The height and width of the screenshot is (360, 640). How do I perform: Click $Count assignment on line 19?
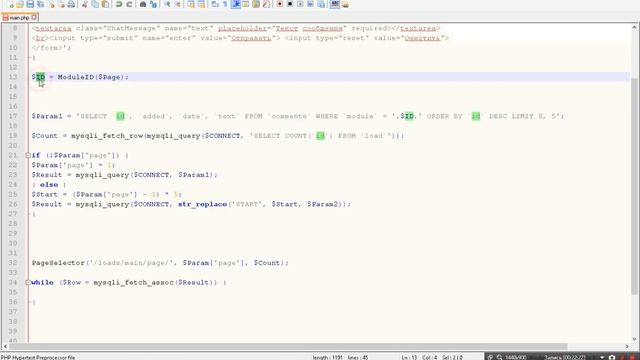pos(218,136)
